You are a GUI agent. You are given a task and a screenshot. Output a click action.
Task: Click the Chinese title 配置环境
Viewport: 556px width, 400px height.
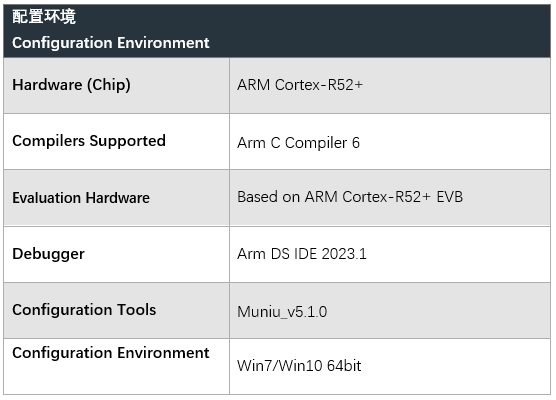[44, 17]
